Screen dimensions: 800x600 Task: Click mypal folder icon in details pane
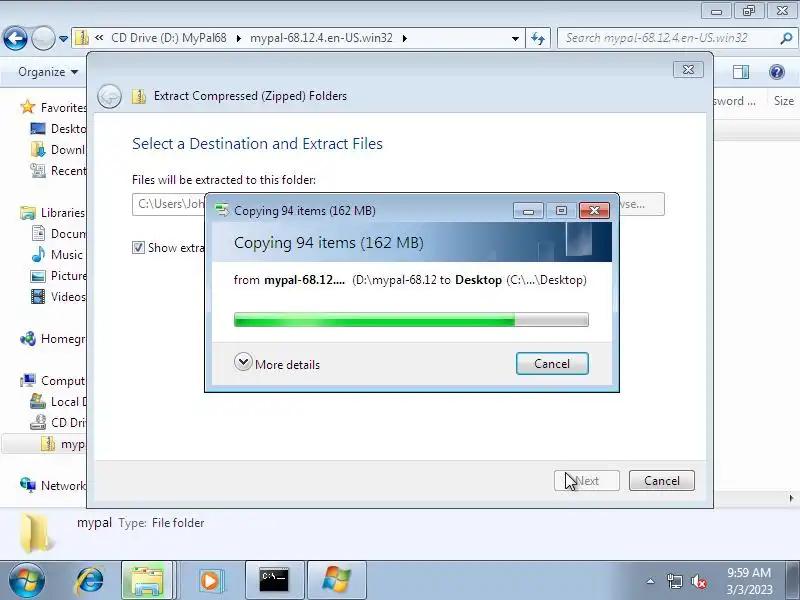pyautogui.click(x=37, y=533)
